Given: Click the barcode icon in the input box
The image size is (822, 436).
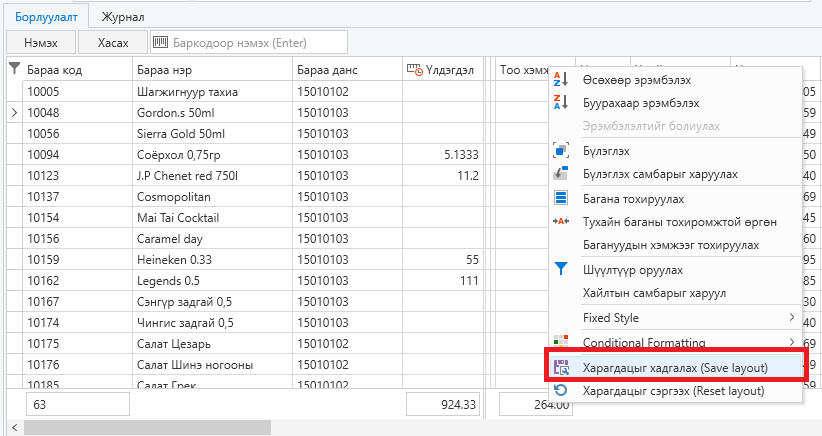Looking at the screenshot, I should pyautogui.click(x=160, y=42).
